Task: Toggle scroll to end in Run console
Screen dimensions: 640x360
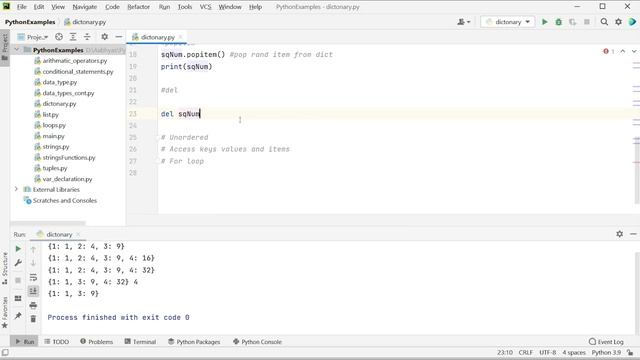Action: [x=33, y=291]
